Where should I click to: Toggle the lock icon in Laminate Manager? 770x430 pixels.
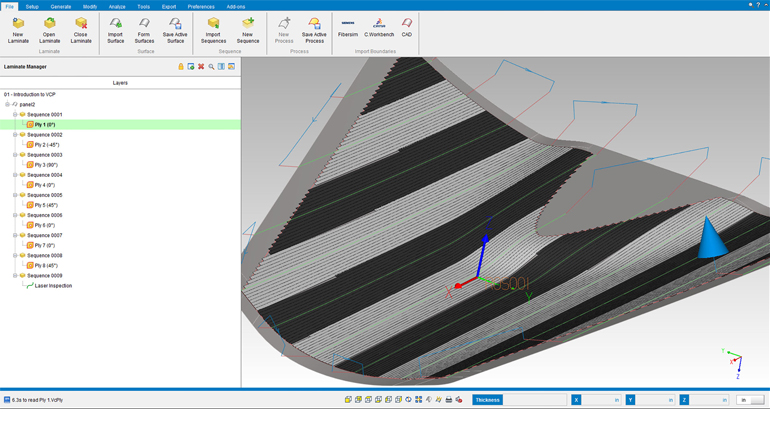pos(181,67)
